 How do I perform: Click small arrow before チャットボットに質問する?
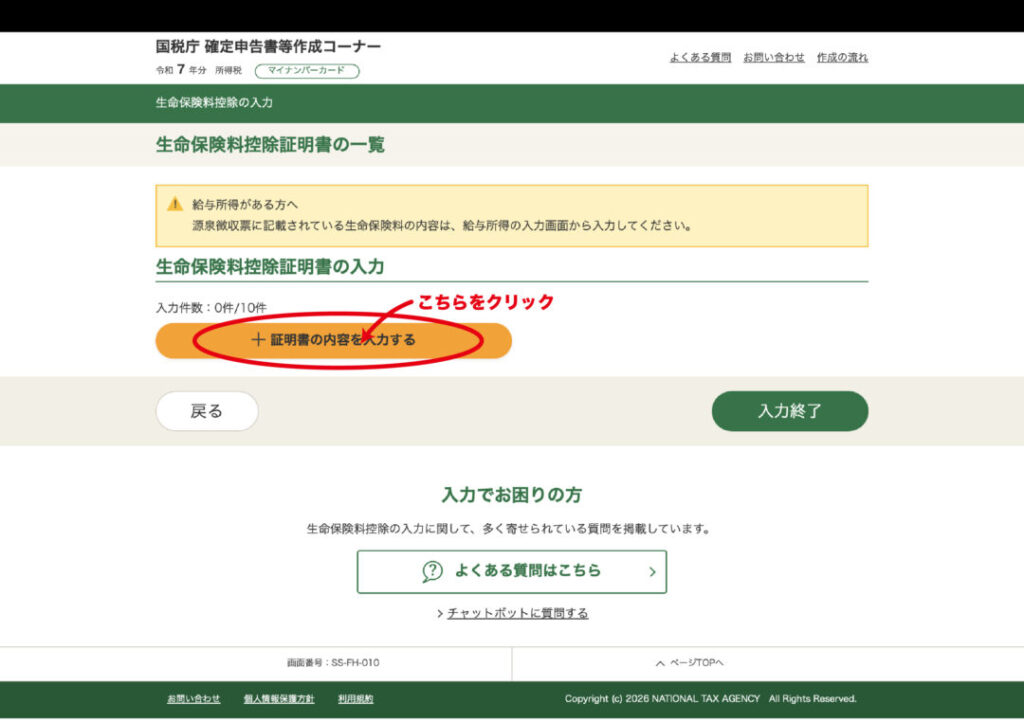440,614
